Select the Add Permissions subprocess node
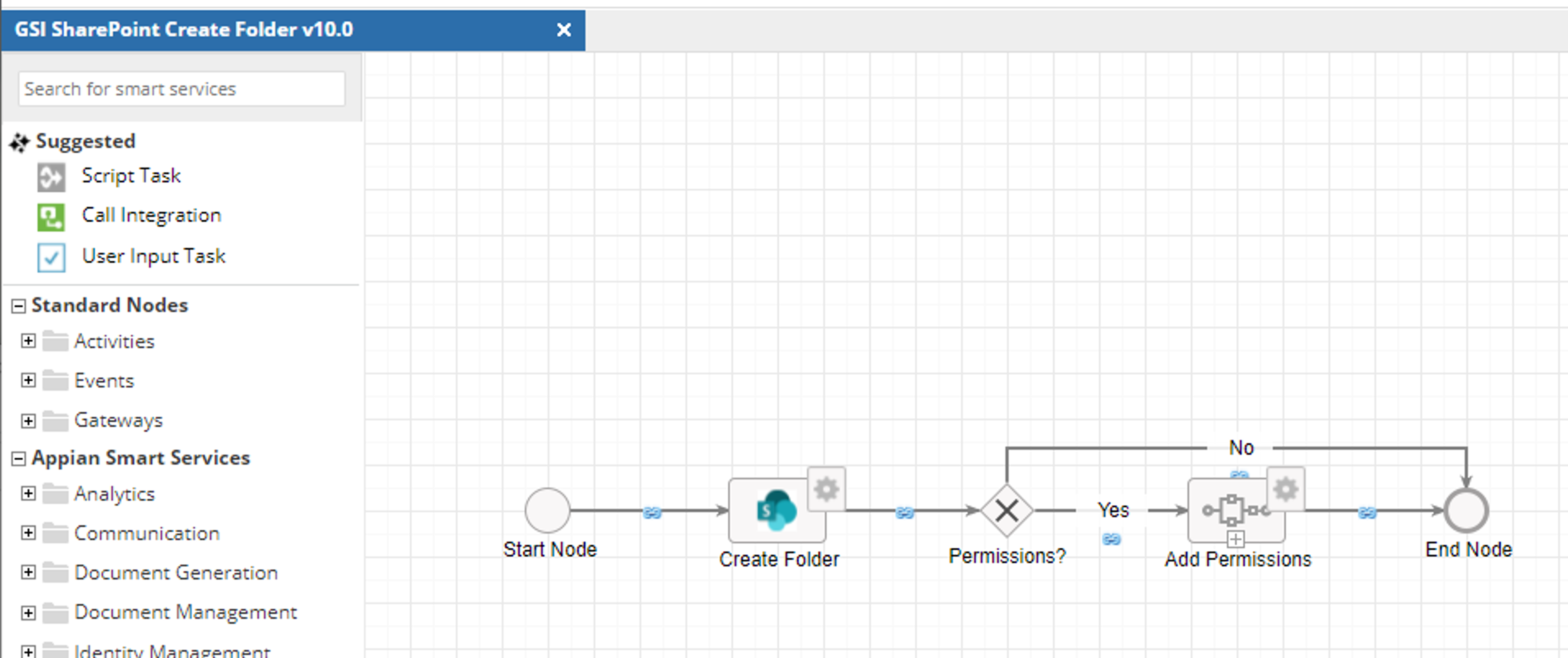 point(1236,510)
